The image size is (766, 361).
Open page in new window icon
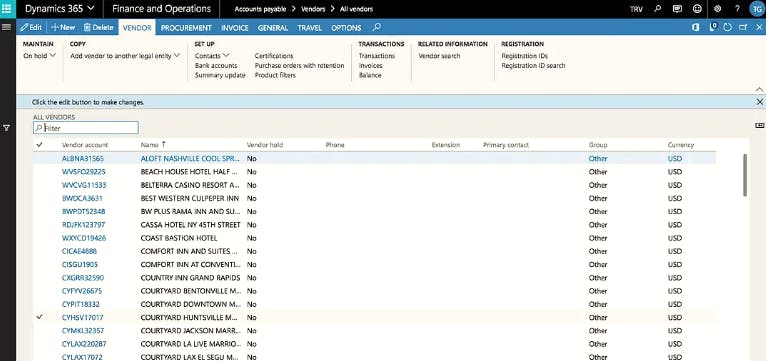pos(743,27)
